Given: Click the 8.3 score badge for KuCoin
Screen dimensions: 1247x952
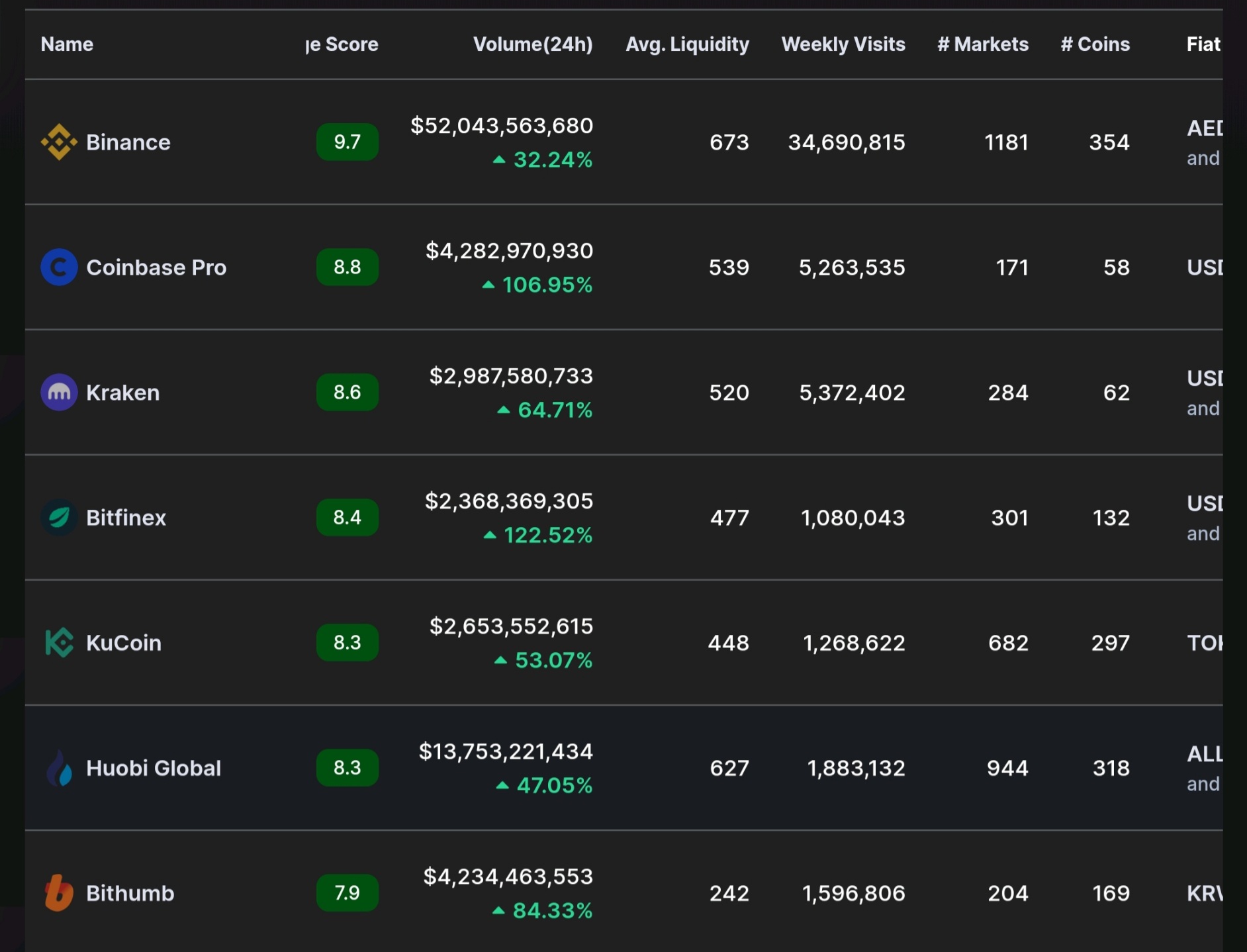Looking at the screenshot, I should tap(347, 642).
